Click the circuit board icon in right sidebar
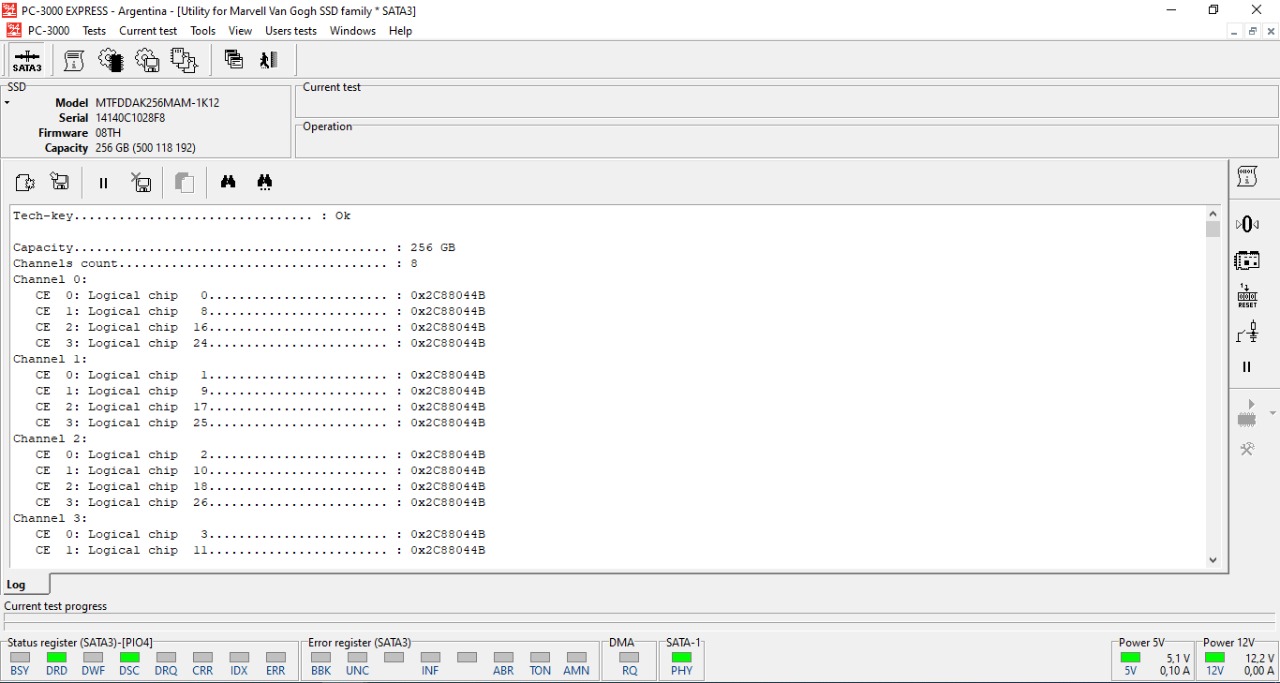This screenshot has height=683, width=1280. pyautogui.click(x=1247, y=260)
